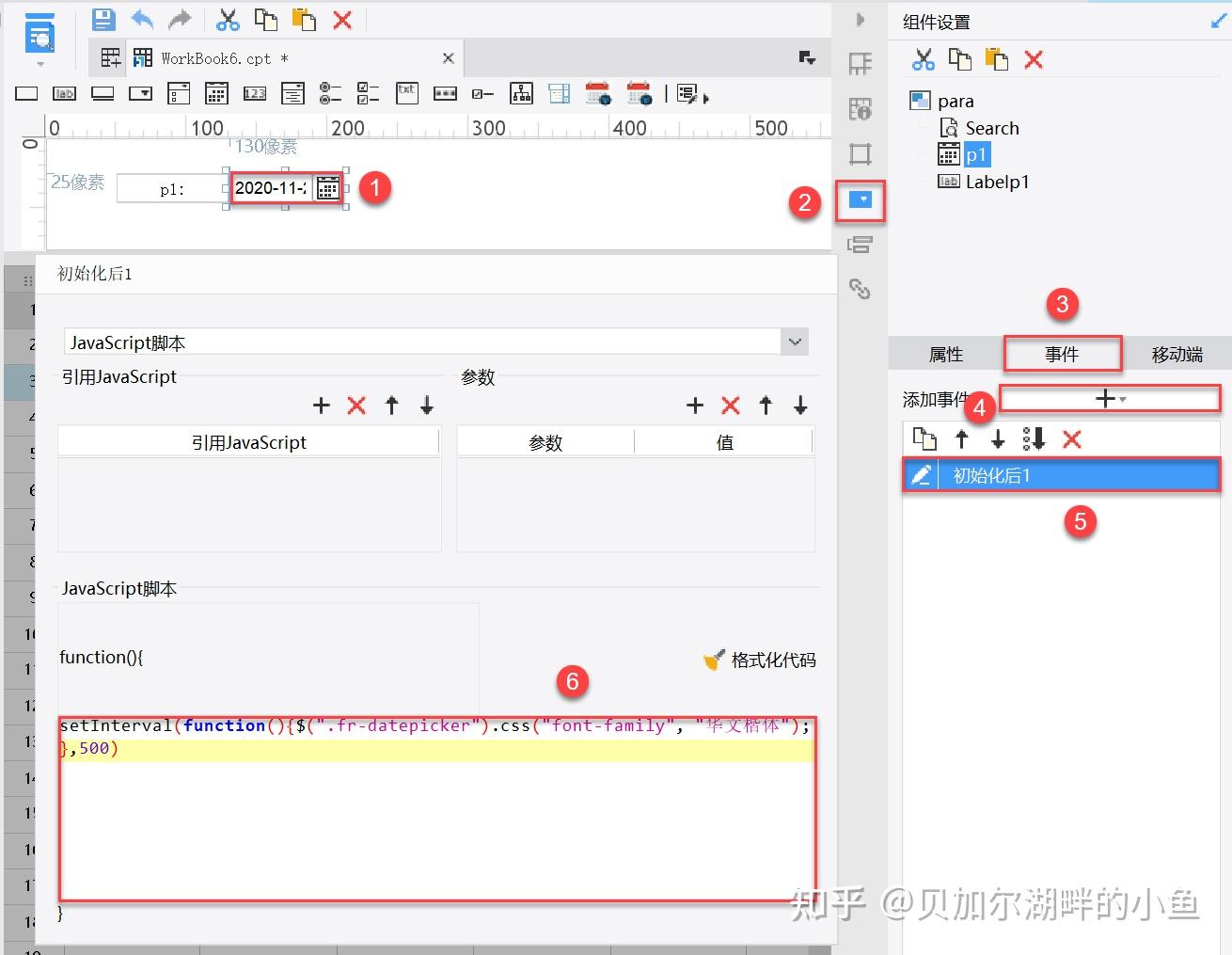Delete the selected event with the red X
The width and height of the screenshot is (1232, 955).
point(1071,438)
